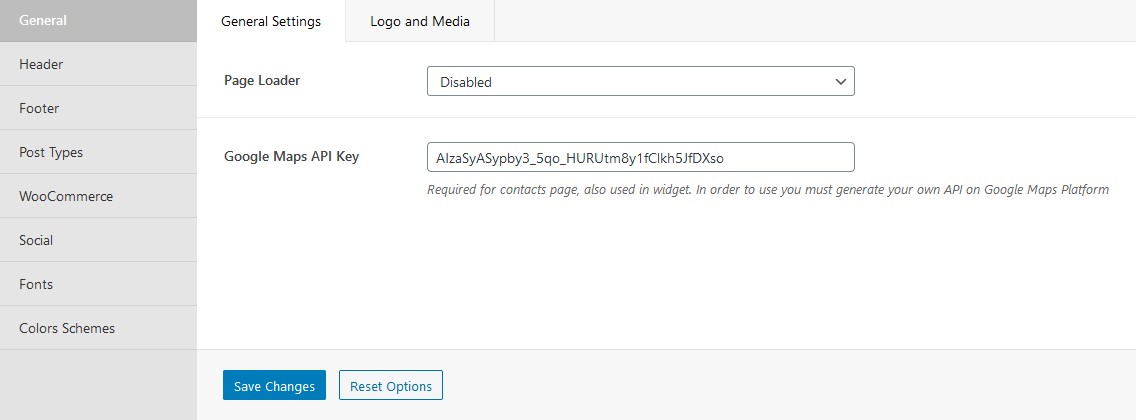Open the General section in sidebar

[98, 21]
